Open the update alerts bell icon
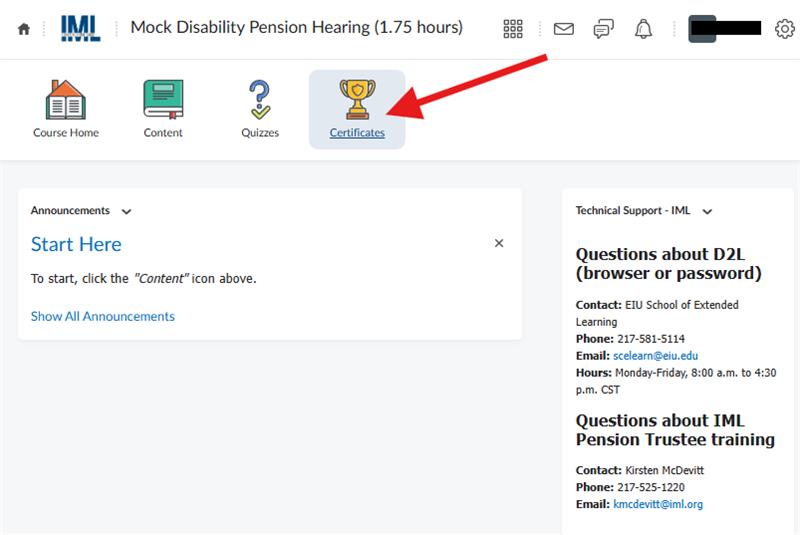 pyautogui.click(x=643, y=29)
